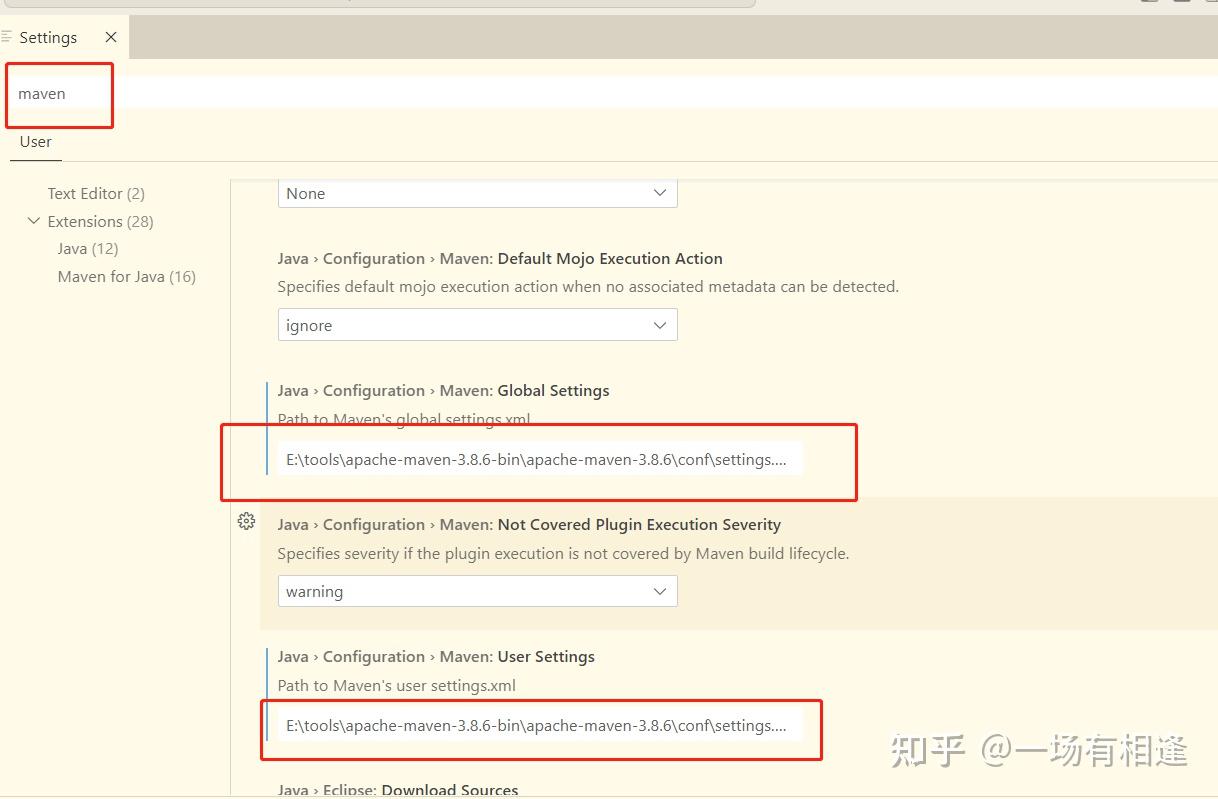Collapse the Extensions tree in the sidebar
Viewport: 1218px width, 799px height.
pyautogui.click(x=34, y=221)
